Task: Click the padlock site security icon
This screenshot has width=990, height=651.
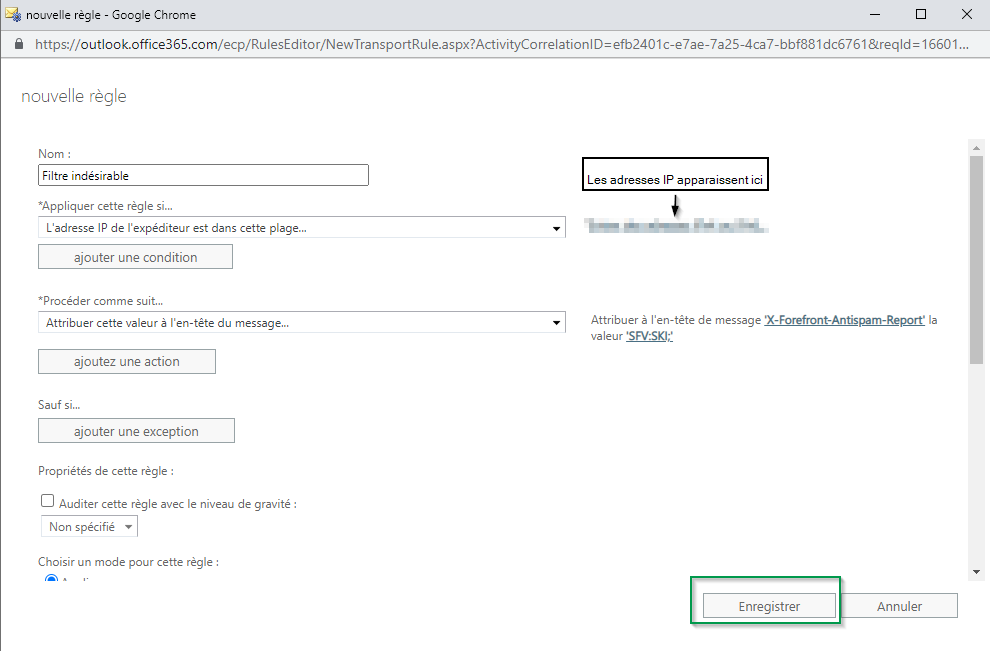Action: tap(18, 44)
